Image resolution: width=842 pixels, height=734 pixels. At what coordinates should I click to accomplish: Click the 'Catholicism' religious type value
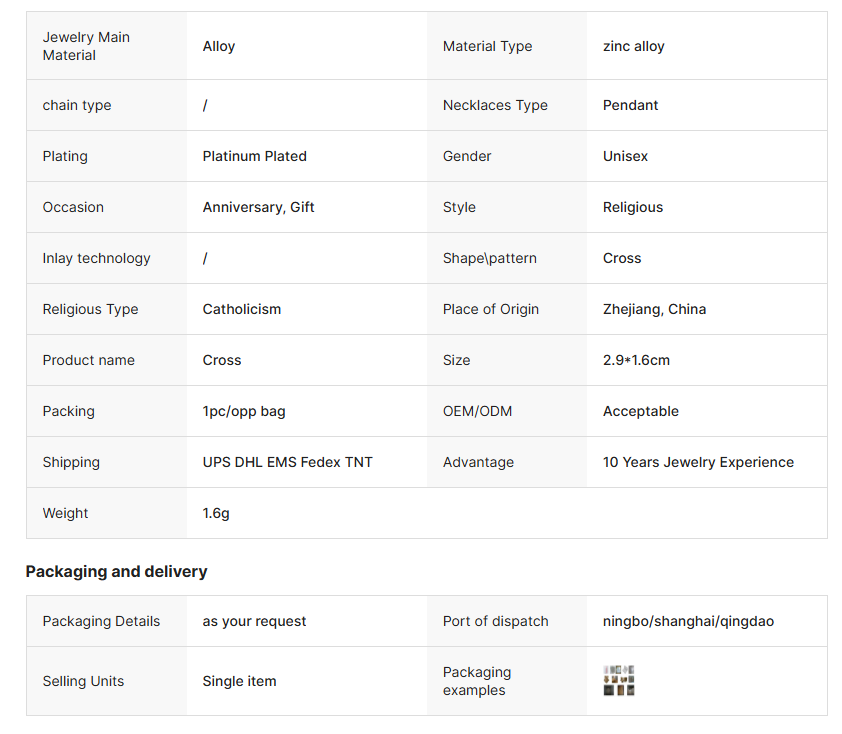(241, 309)
